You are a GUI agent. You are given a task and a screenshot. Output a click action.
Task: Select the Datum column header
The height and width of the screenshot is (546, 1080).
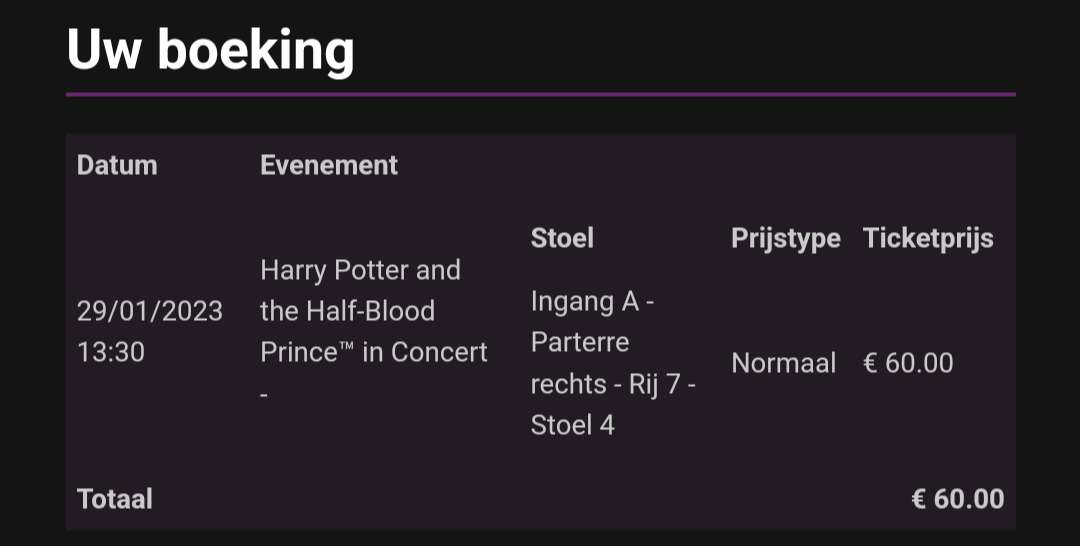click(x=117, y=165)
